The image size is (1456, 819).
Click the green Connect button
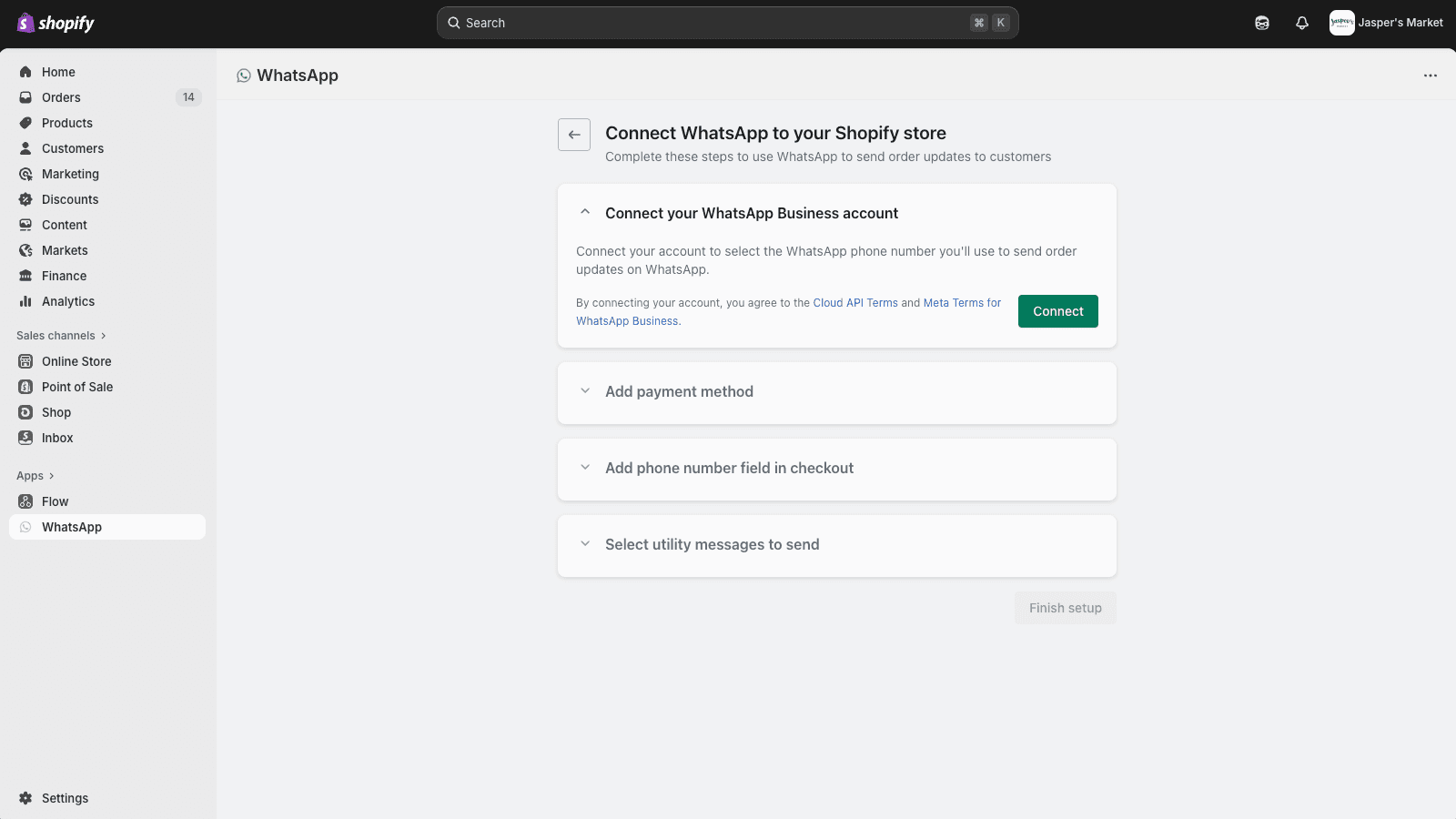1058,311
